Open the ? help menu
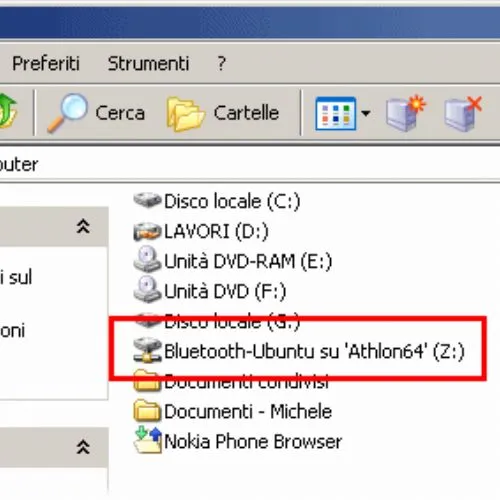The image size is (500, 500). pyautogui.click(x=221, y=63)
